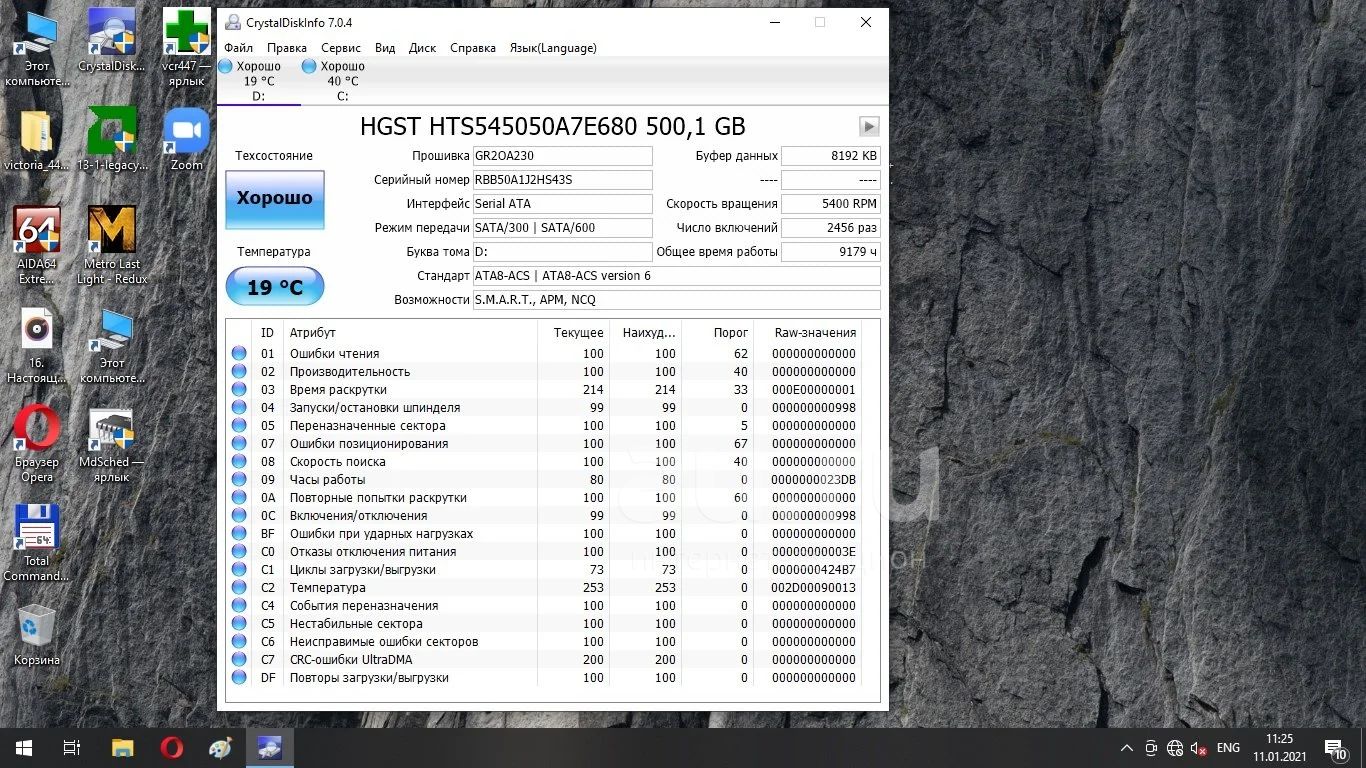Open the Windows Start menu

pos(24,748)
